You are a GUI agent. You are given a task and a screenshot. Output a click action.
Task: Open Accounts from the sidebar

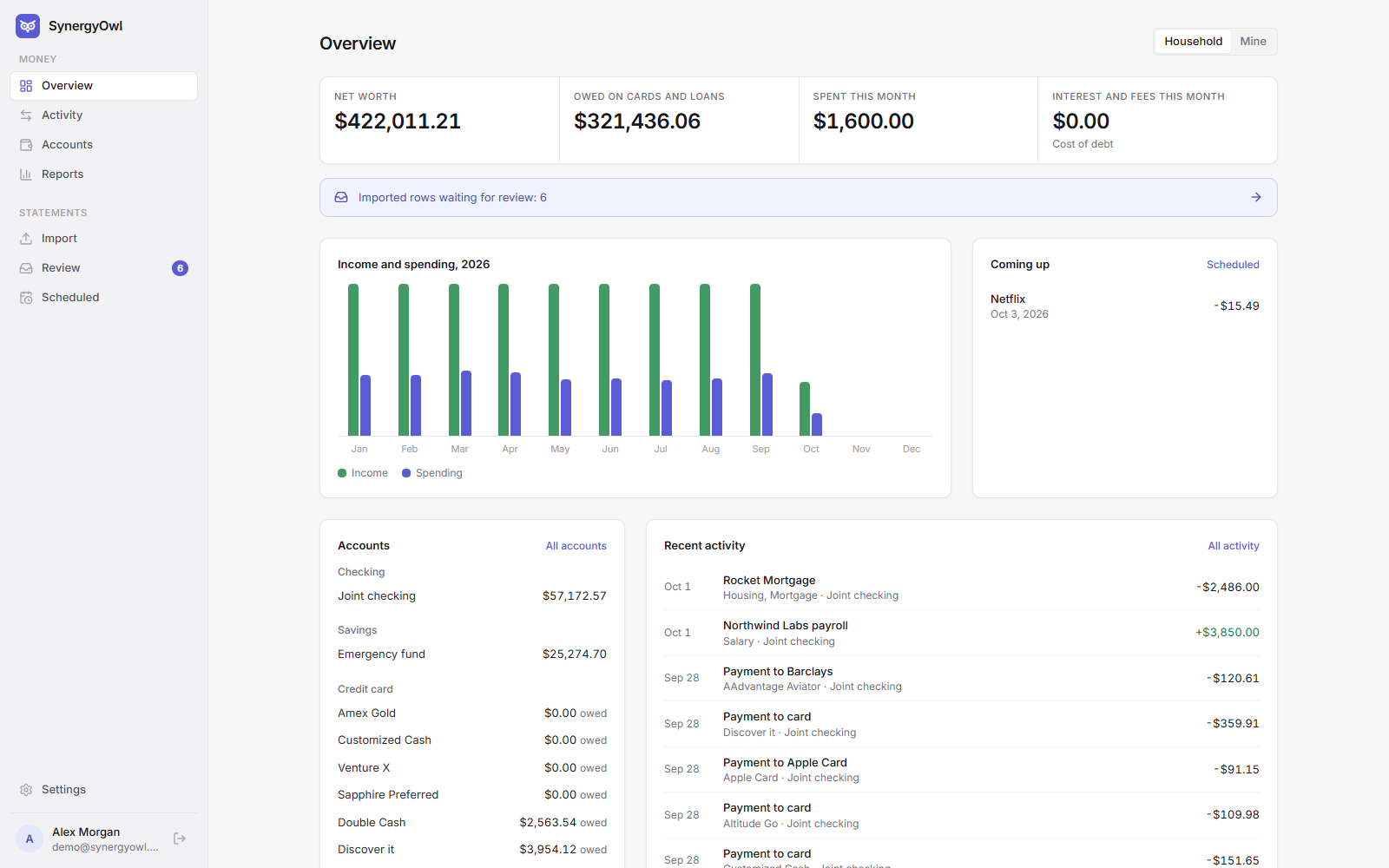coord(104,145)
